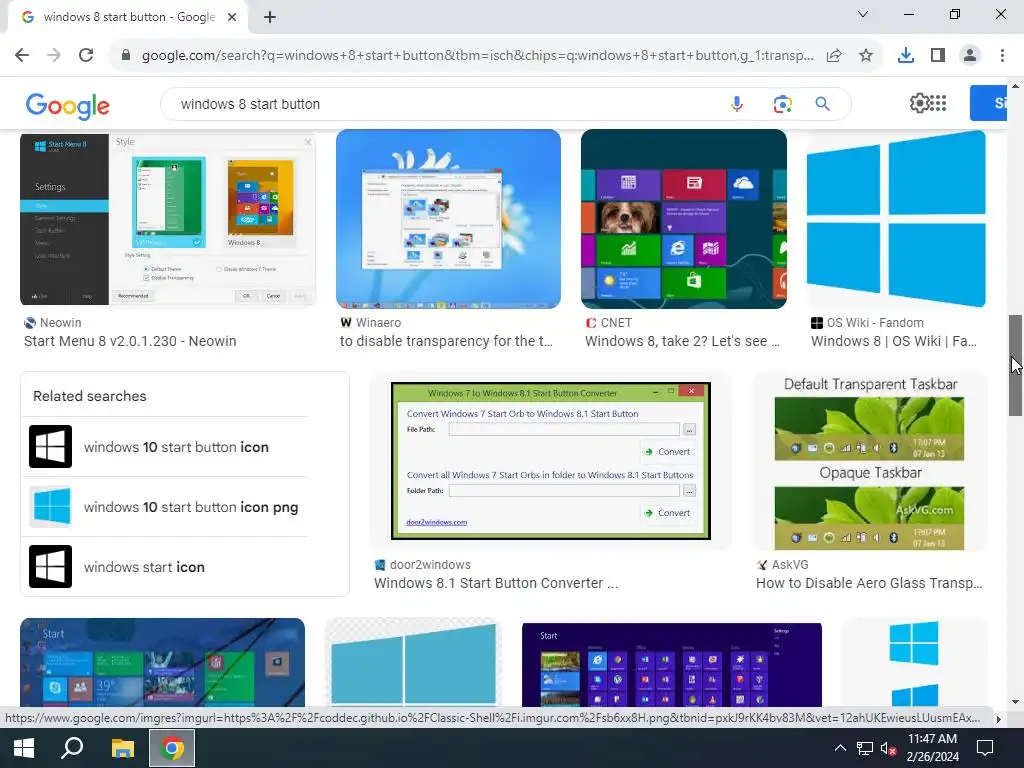Show hidden system tray icons
Image resolution: width=1024 pixels, height=768 pixels.
[x=840, y=748]
